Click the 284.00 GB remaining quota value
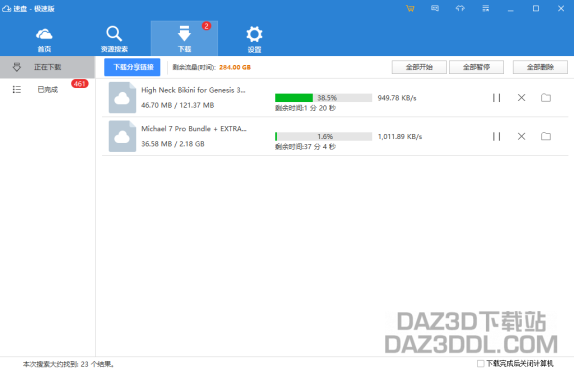 coord(235,67)
